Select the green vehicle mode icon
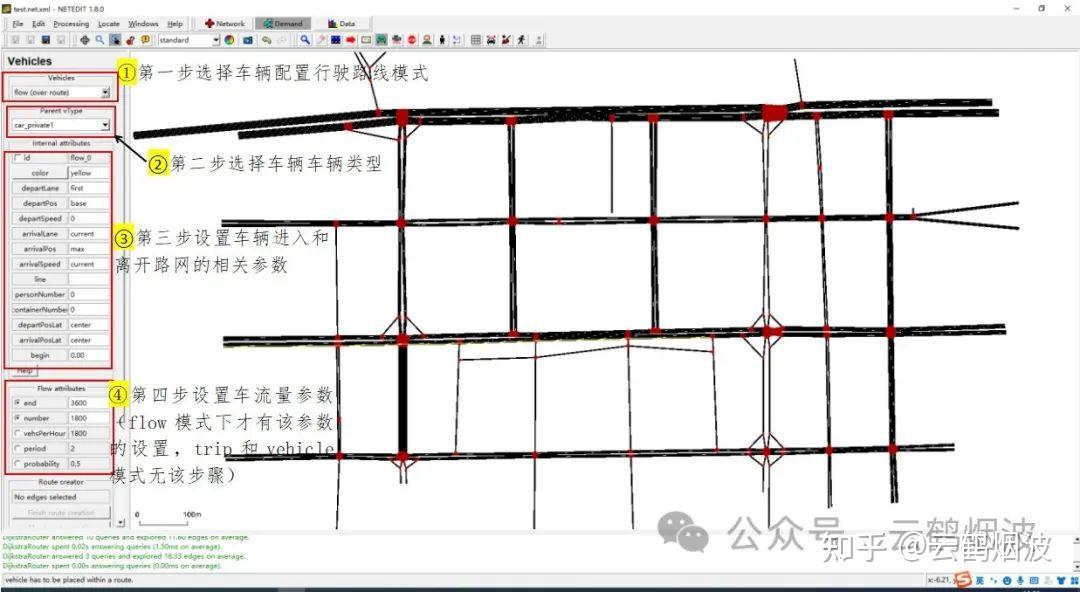Viewport: 1080px width, 592px height. coord(381,40)
